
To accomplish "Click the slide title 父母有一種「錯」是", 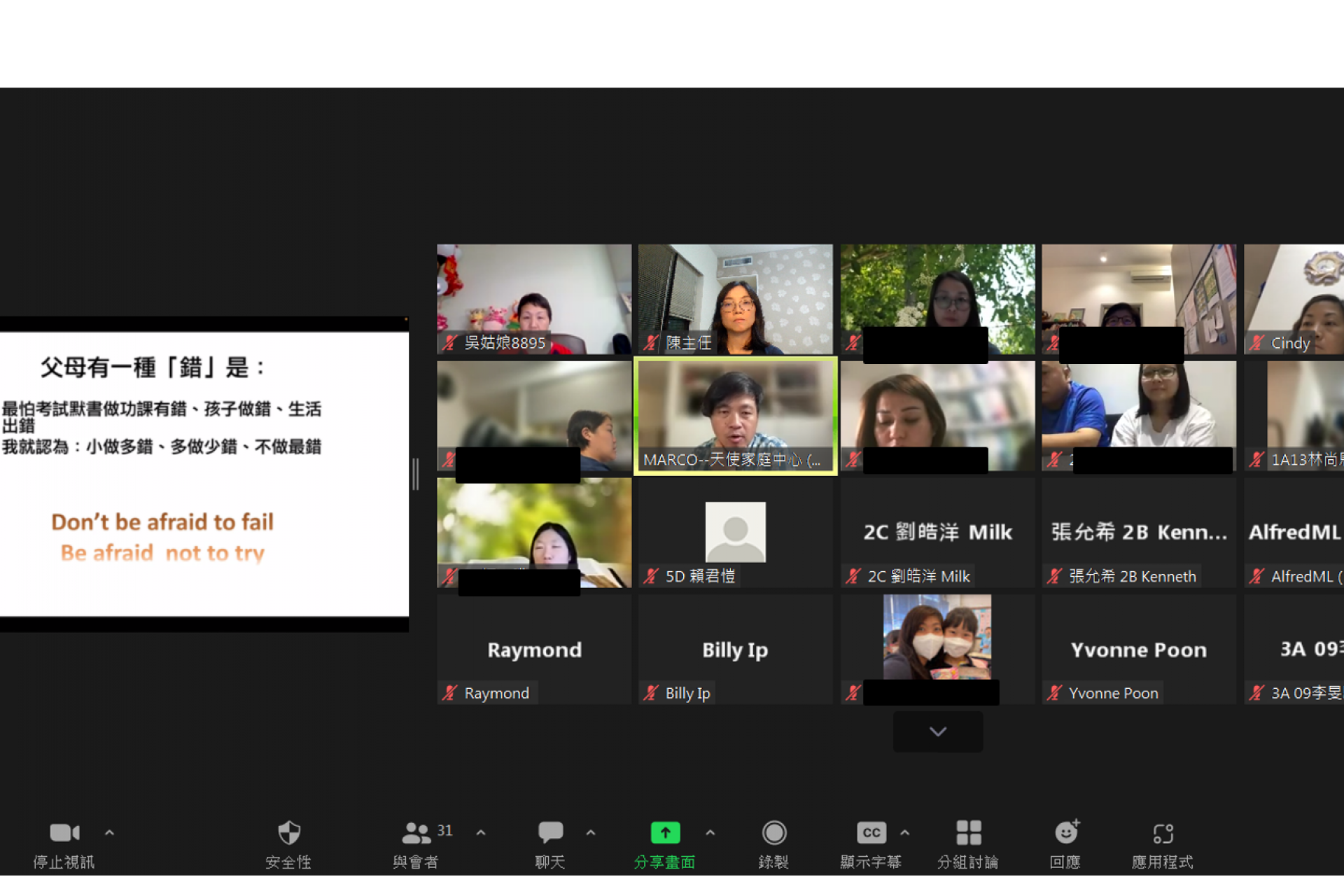I will point(153,367).
